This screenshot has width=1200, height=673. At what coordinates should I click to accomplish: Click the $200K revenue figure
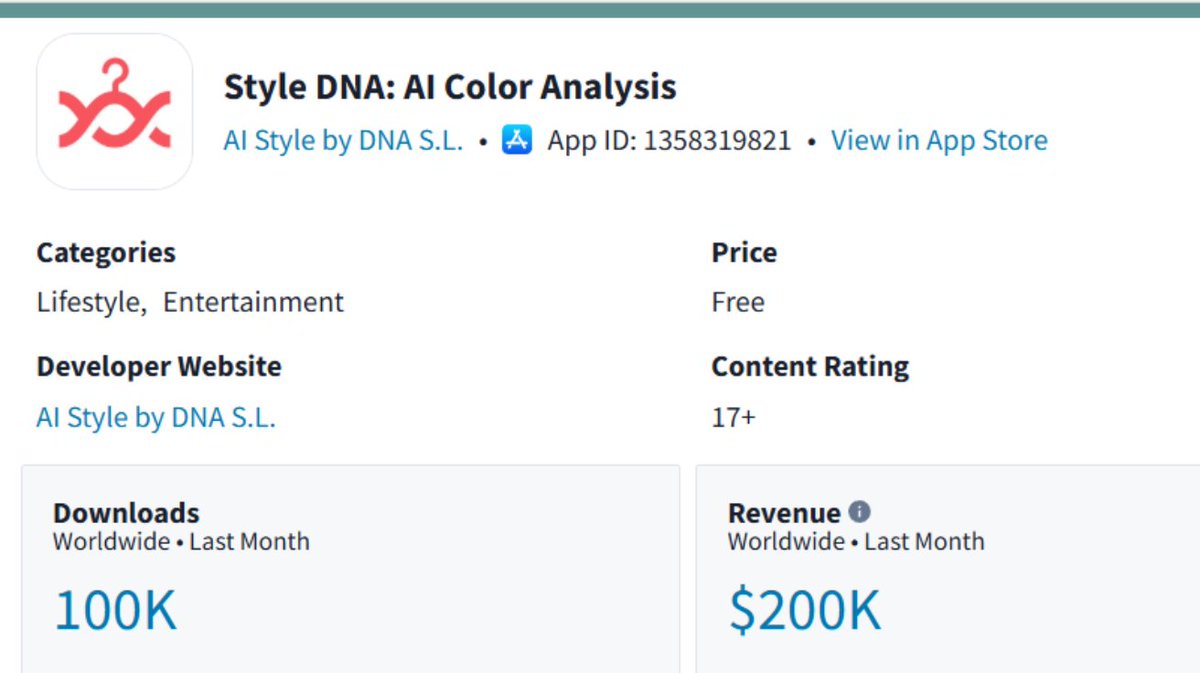[x=805, y=611]
